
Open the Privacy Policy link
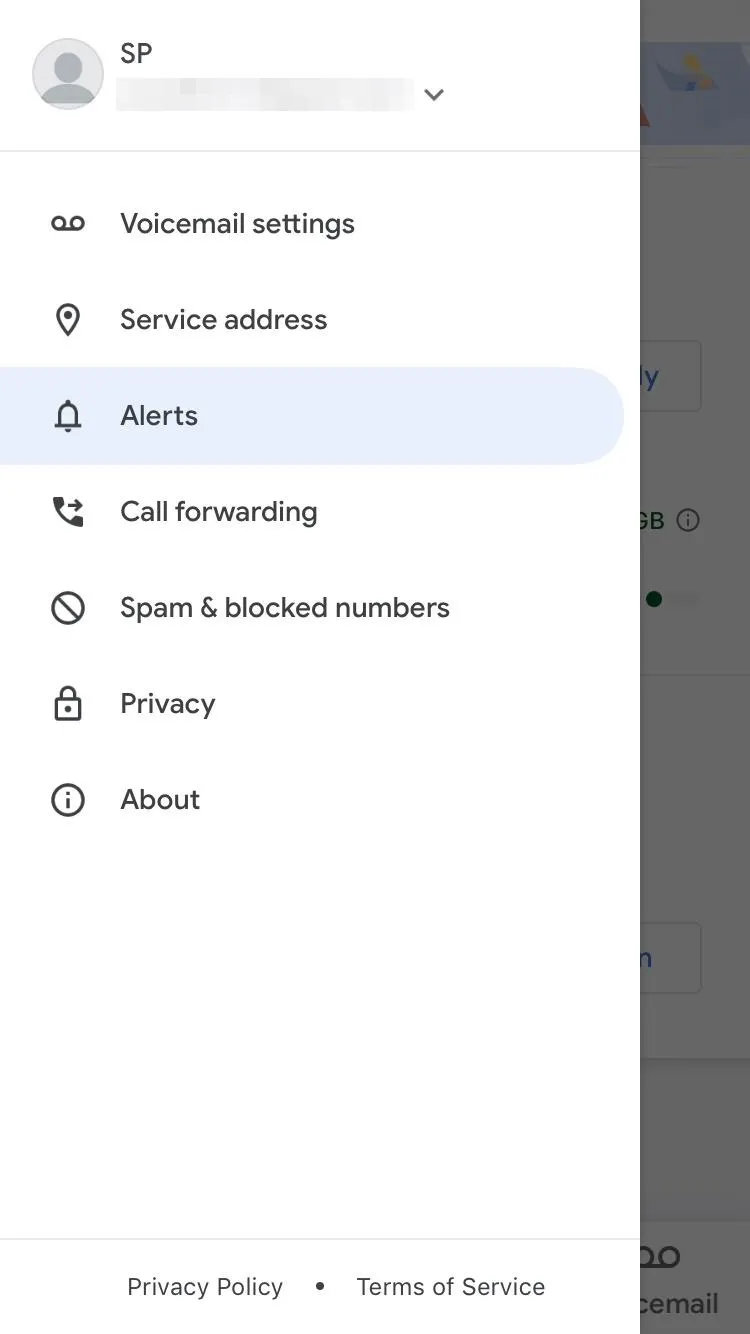[x=205, y=1287]
